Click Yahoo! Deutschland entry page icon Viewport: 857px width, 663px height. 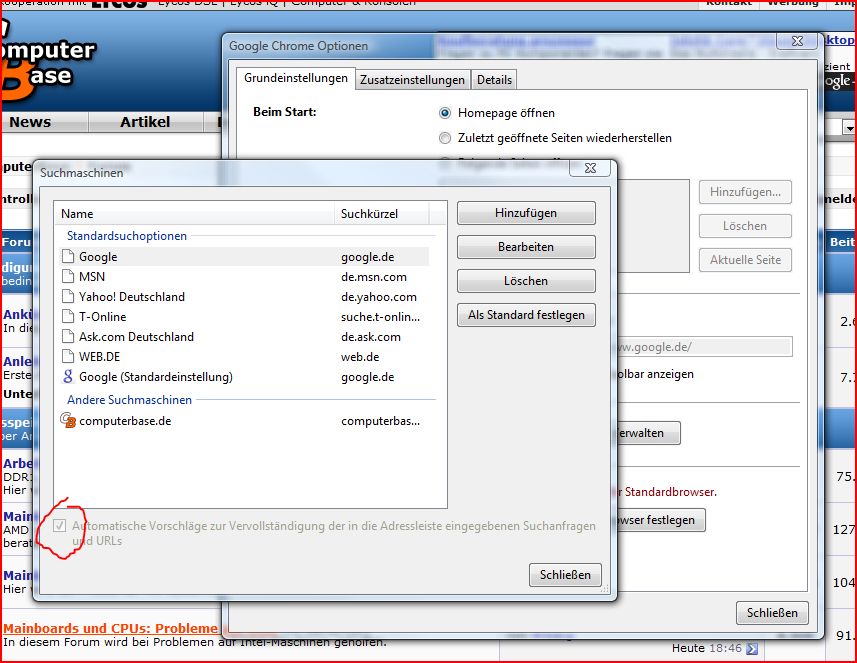point(68,296)
